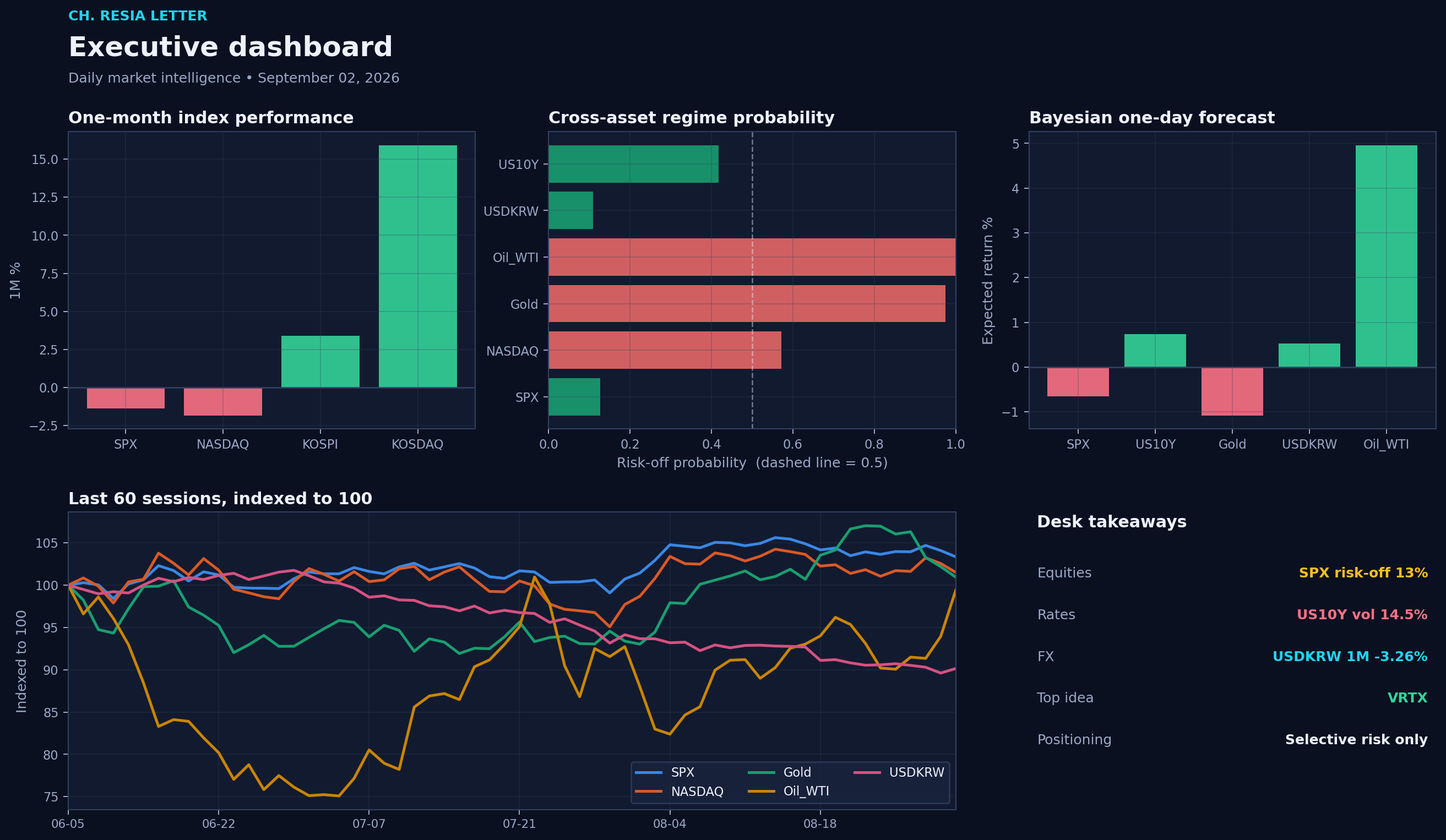Click the tall KOSDAQ green bar

(418, 266)
